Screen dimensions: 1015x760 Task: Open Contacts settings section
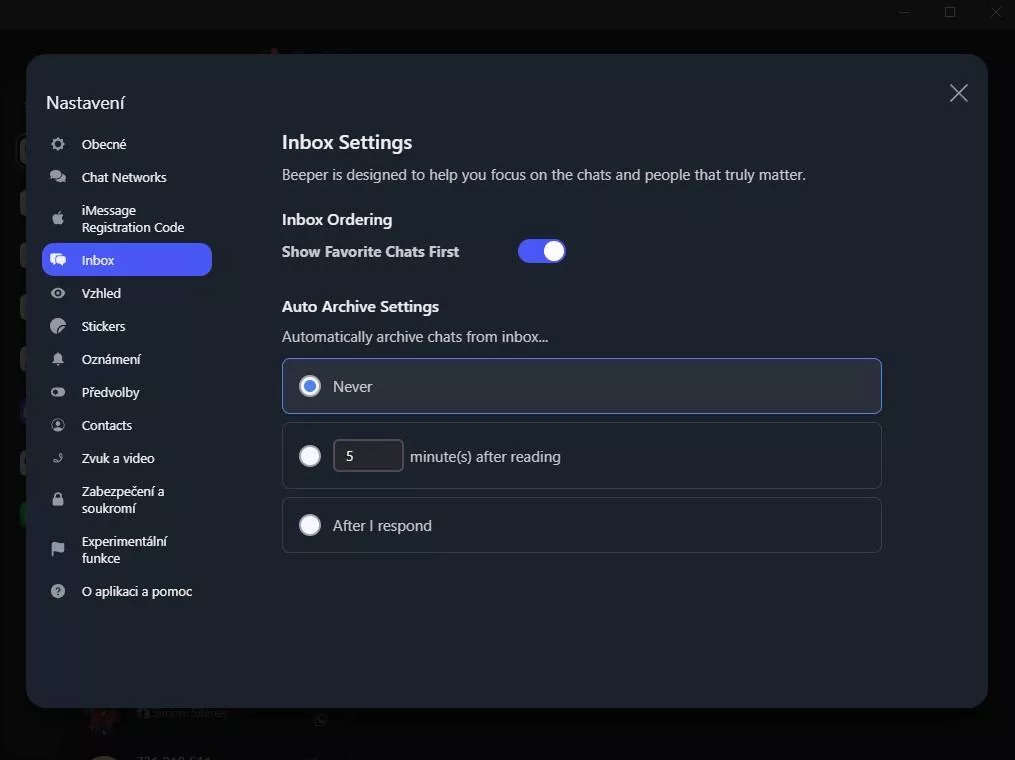(x=127, y=425)
